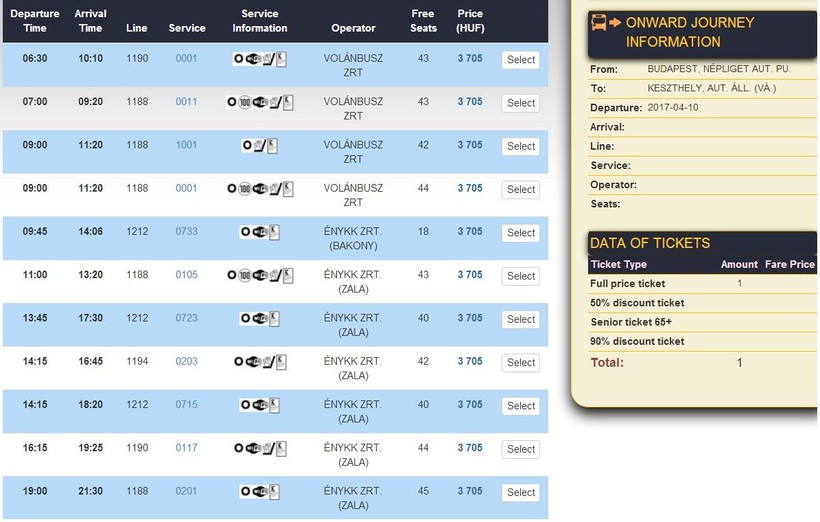Choose the 09:45 ÉNYKK Bakony bus
Viewport: 820px width, 522px height.
click(x=520, y=233)
